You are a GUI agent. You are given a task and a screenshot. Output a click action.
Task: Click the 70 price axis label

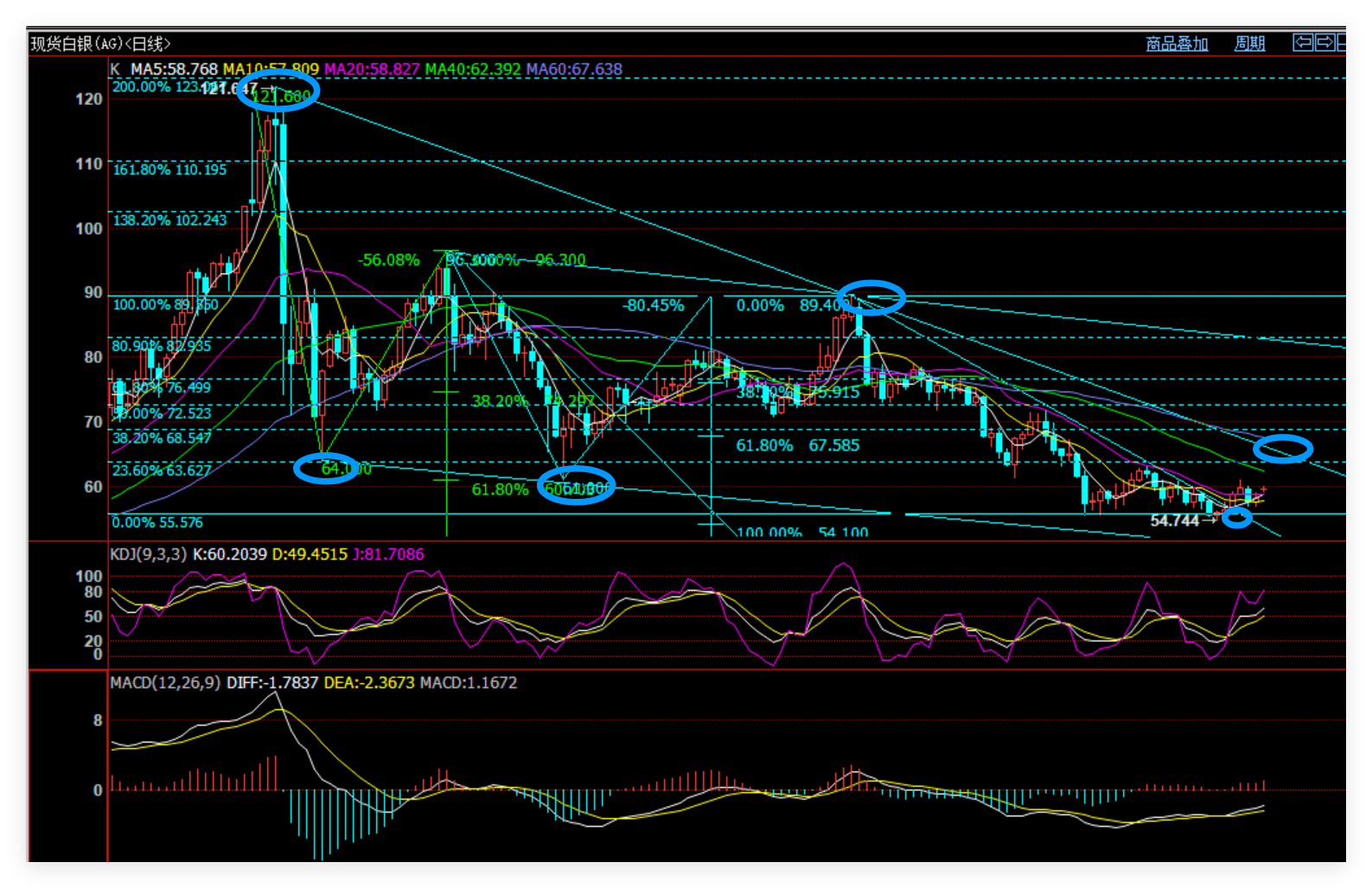(93, 422)
